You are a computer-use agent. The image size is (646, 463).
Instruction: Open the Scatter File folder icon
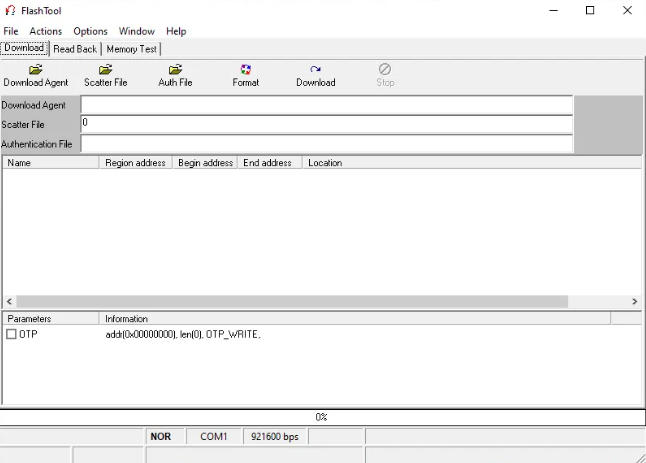coord(105,69)
